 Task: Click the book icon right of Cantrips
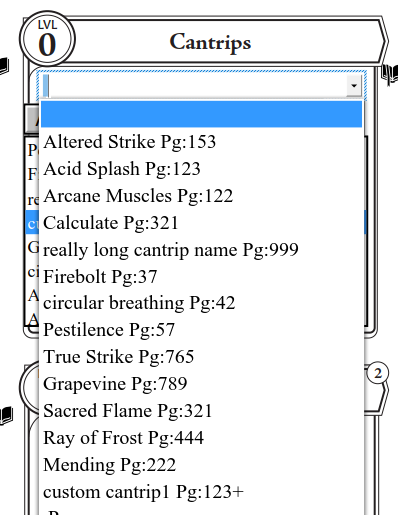pyautogui.click(x=390, y=74)
